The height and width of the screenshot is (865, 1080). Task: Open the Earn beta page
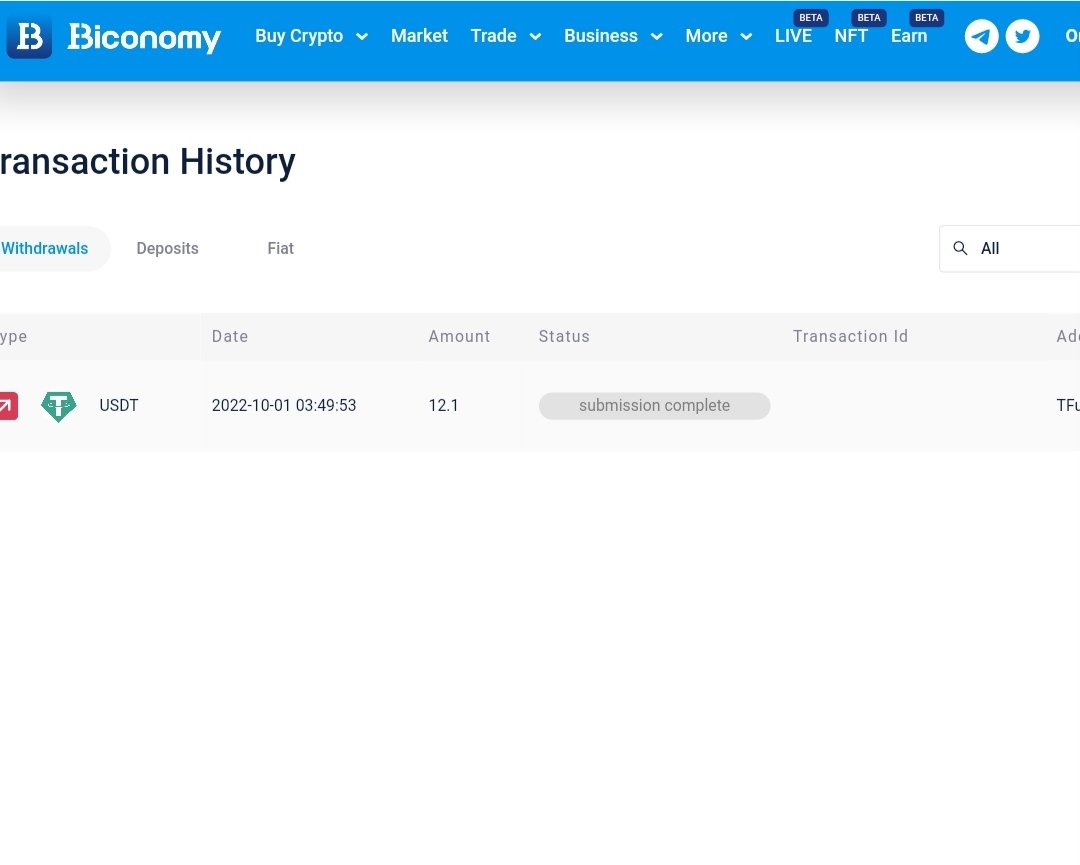(x=908, y=36)
